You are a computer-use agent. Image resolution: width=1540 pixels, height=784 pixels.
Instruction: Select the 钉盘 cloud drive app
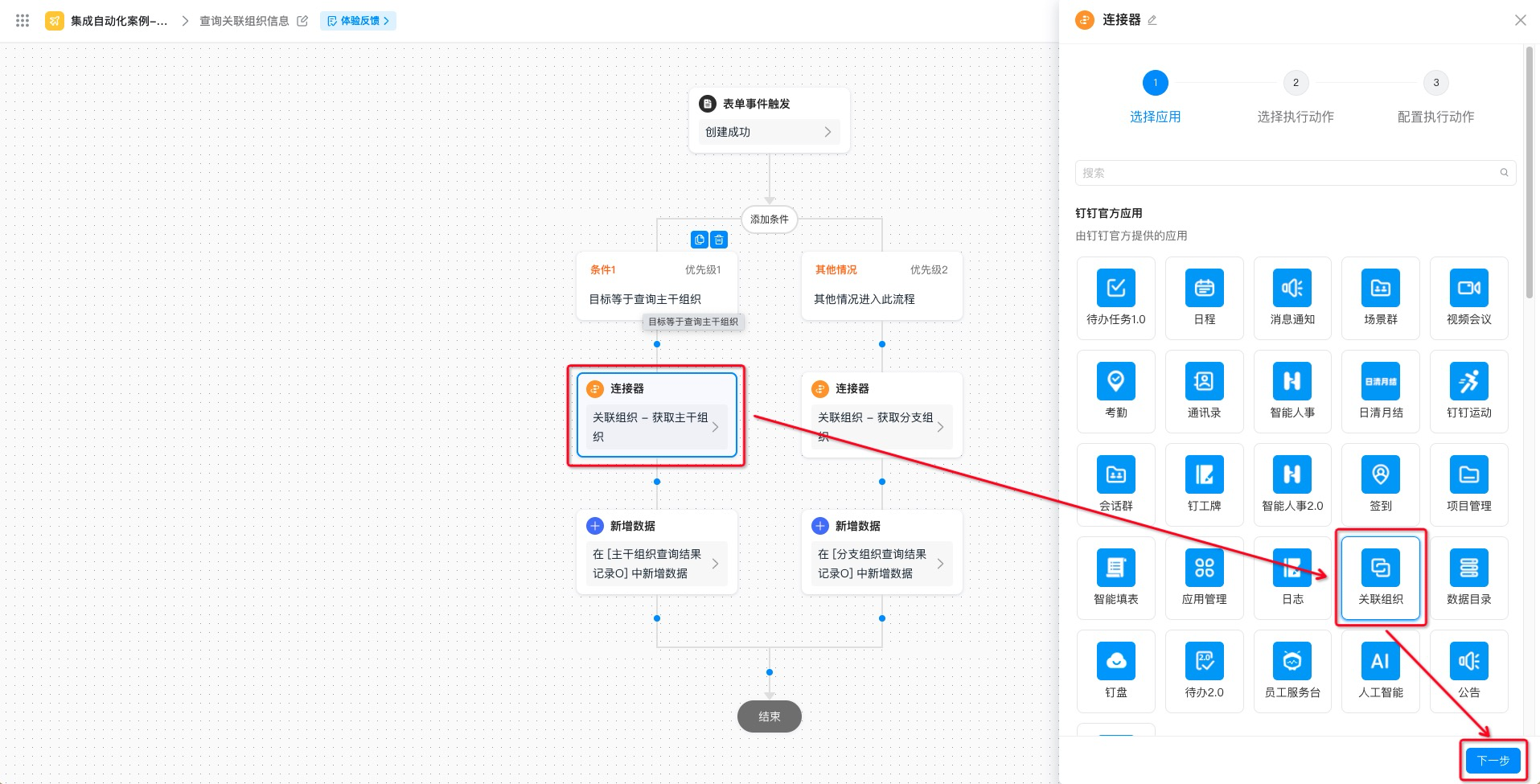1115,671
